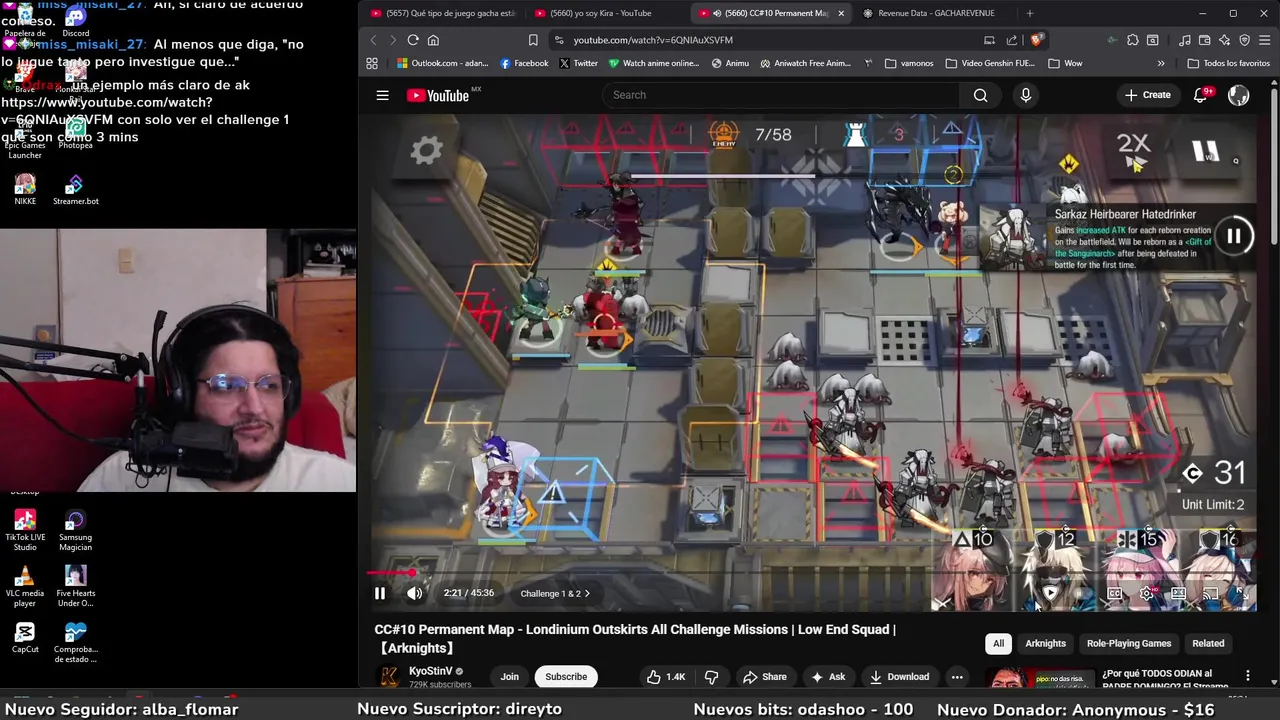The width and height of the screenshot is (1280, 720).
Task: Expand the Challenge 1 & 2 chapter chevron
Action: point(587,594)
